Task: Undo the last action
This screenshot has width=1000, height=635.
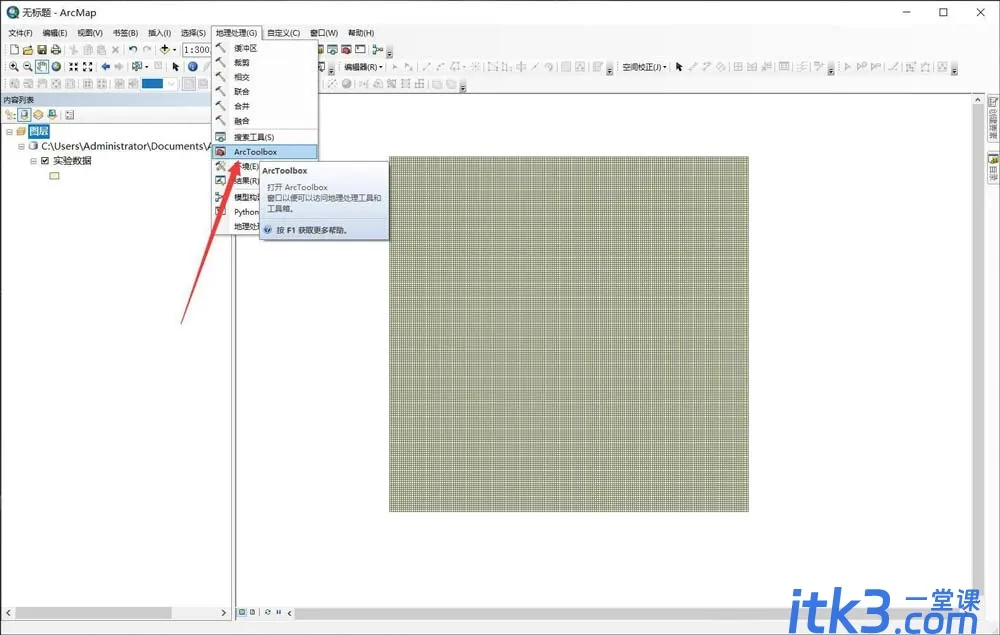Action: [x=133, y=50]
